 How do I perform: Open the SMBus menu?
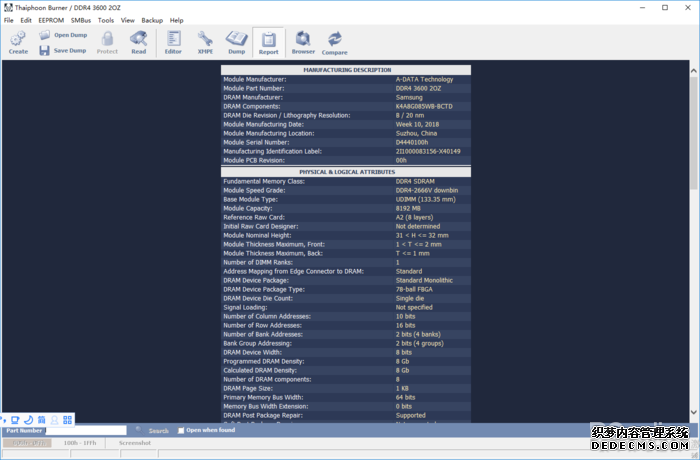[x=81, y=20]
